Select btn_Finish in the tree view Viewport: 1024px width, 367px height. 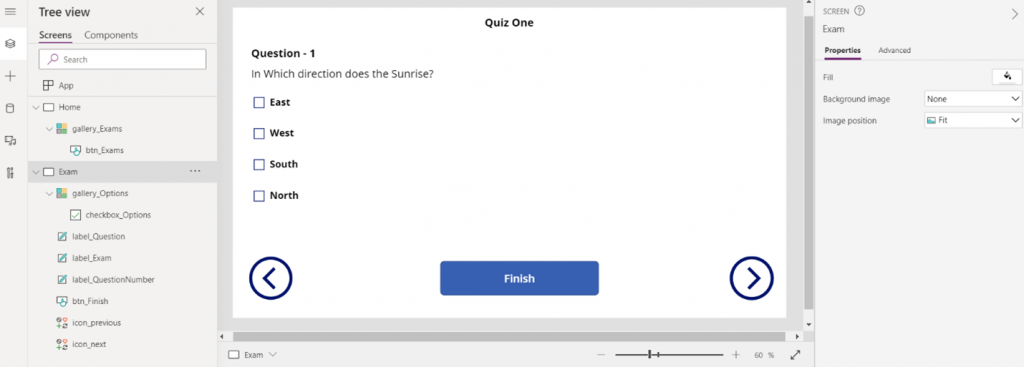click(90, 301)
